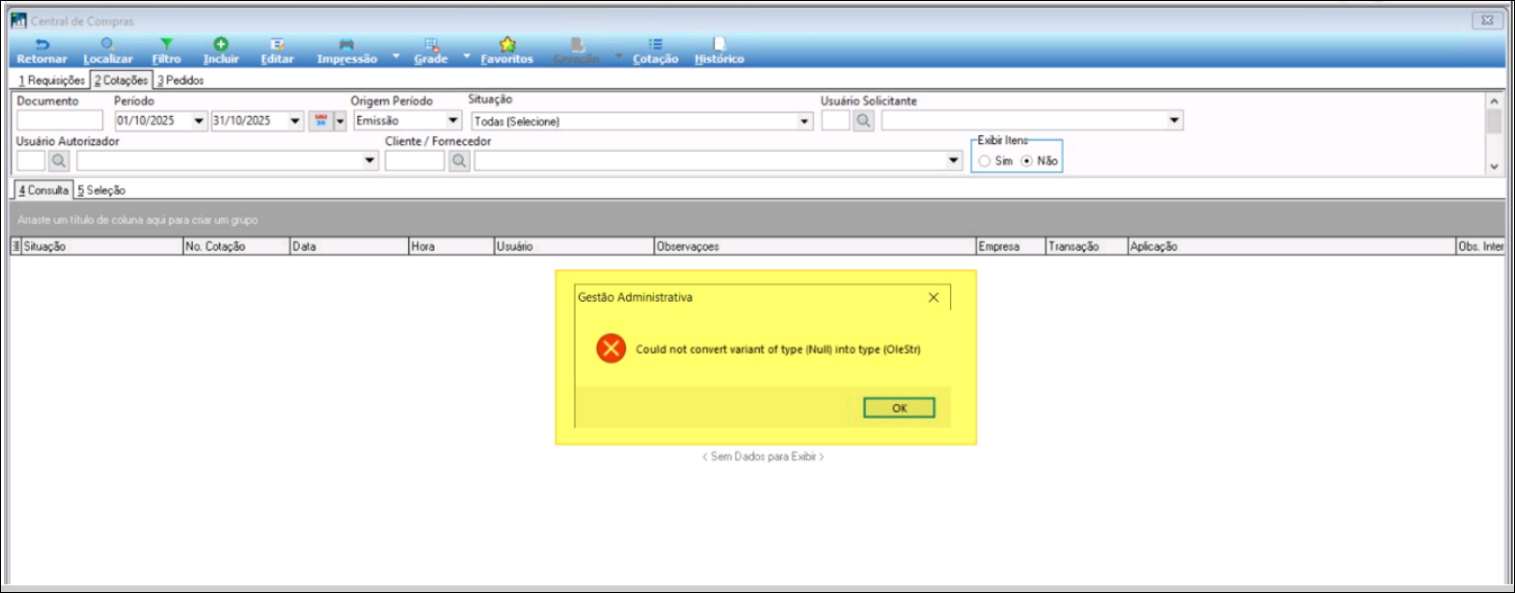The height and width of the screenshot is (593, 1515).
Task: Close the Gestão Administrativa dialog
Action: [933, 298]
